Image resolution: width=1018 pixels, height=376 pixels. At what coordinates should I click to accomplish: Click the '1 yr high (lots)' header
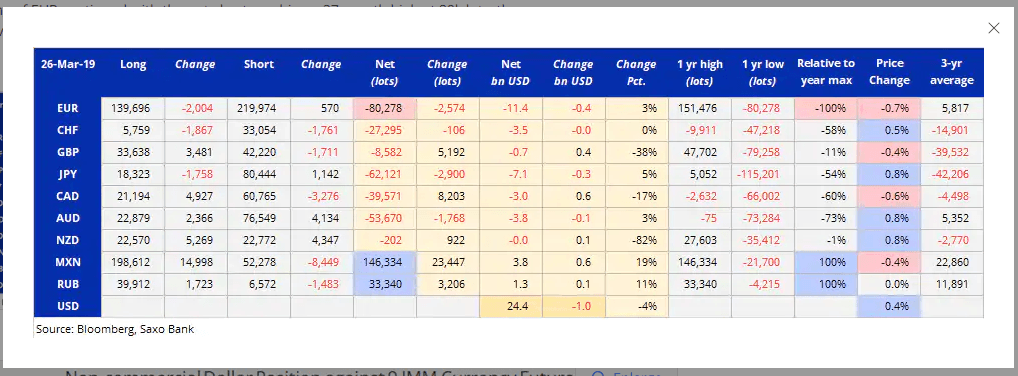click(699, 73)
